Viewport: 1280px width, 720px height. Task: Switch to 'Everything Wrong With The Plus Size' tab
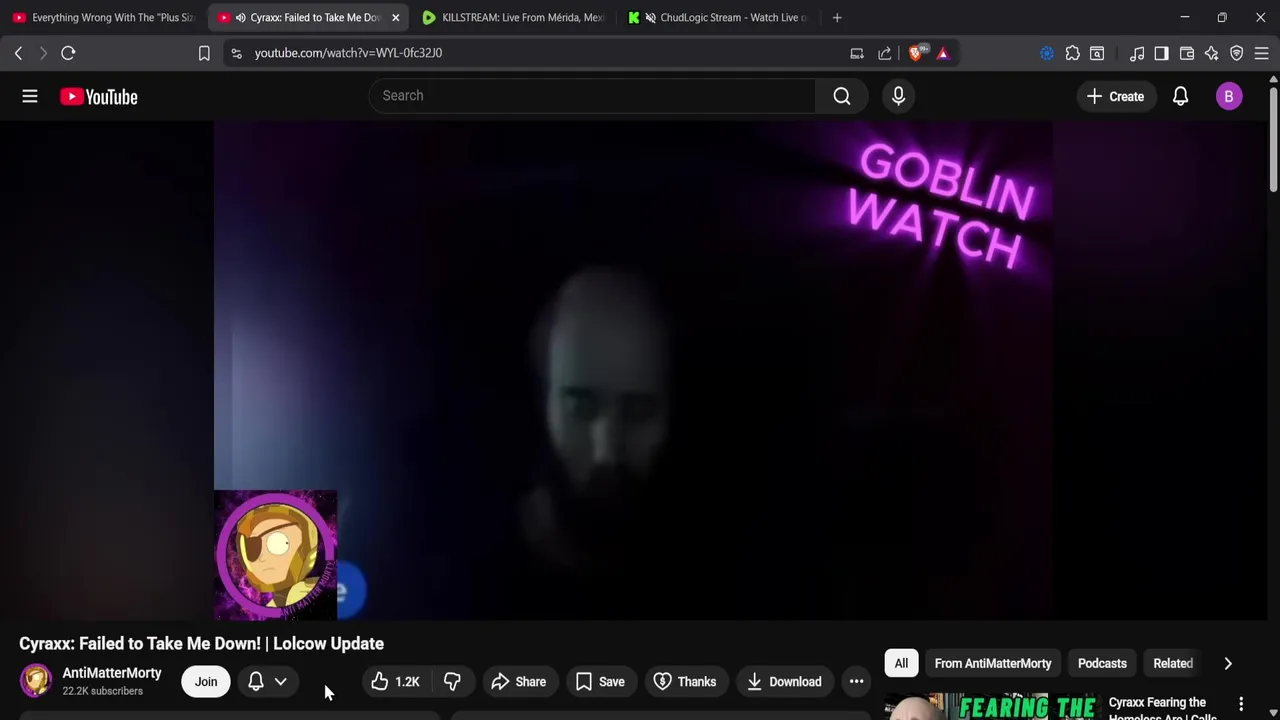[x=103, y=17]
